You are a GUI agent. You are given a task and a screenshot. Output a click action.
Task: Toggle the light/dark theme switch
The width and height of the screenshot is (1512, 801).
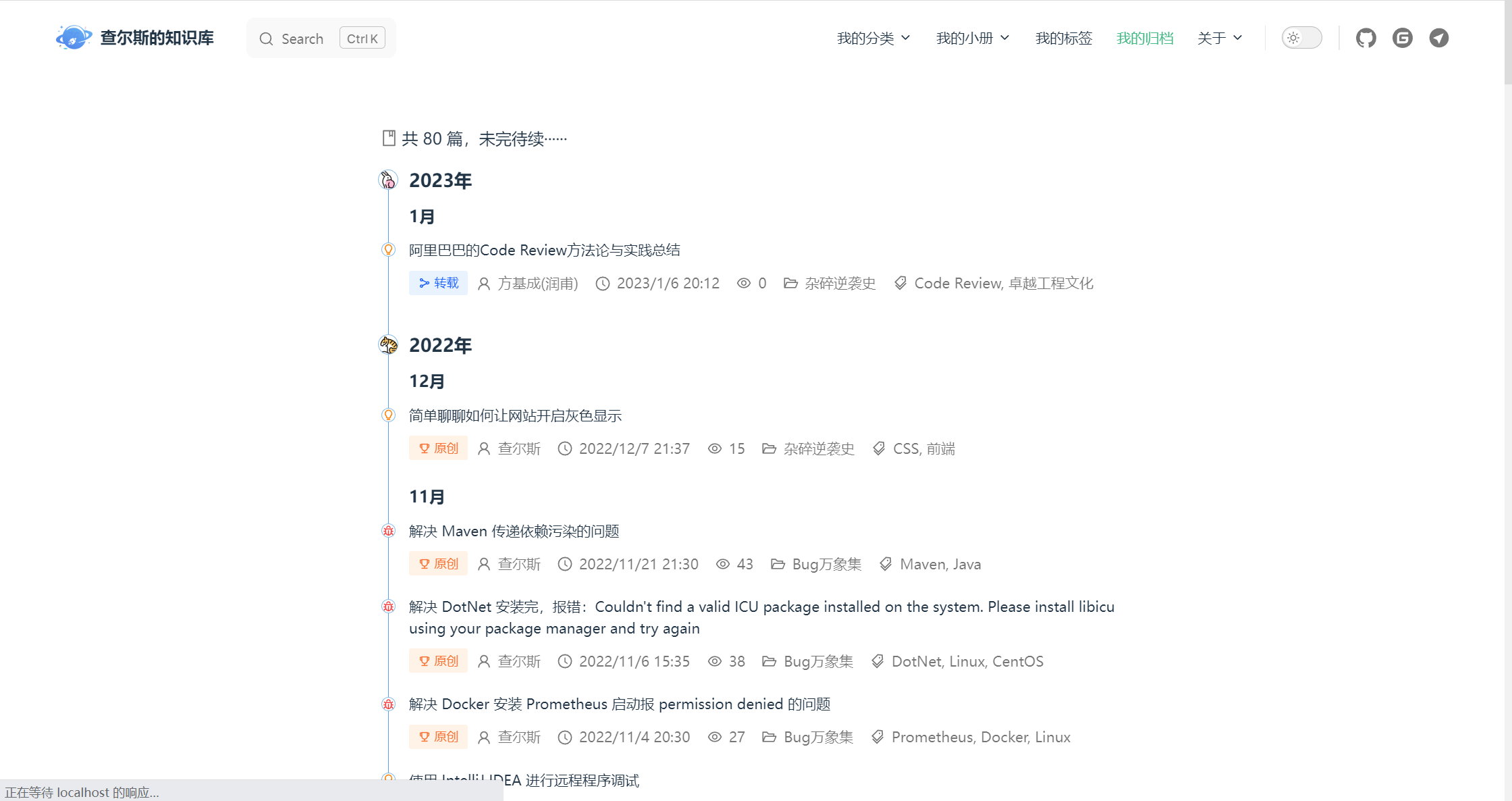[x=1301, y=38]
